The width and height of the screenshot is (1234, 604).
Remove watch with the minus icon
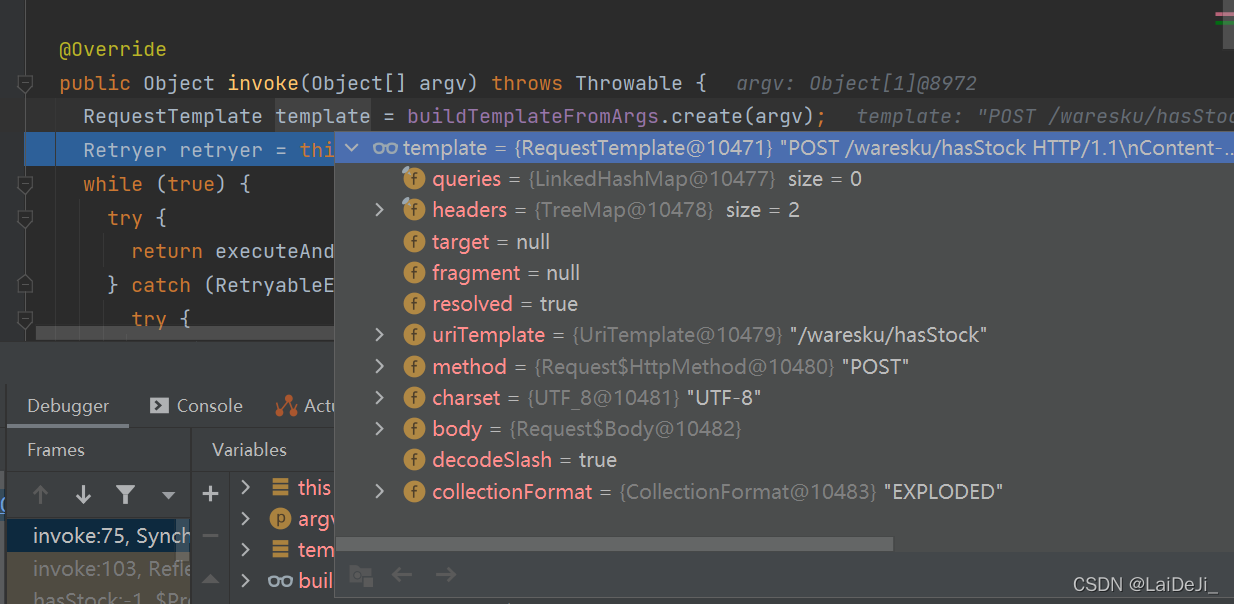coord(210,536)
